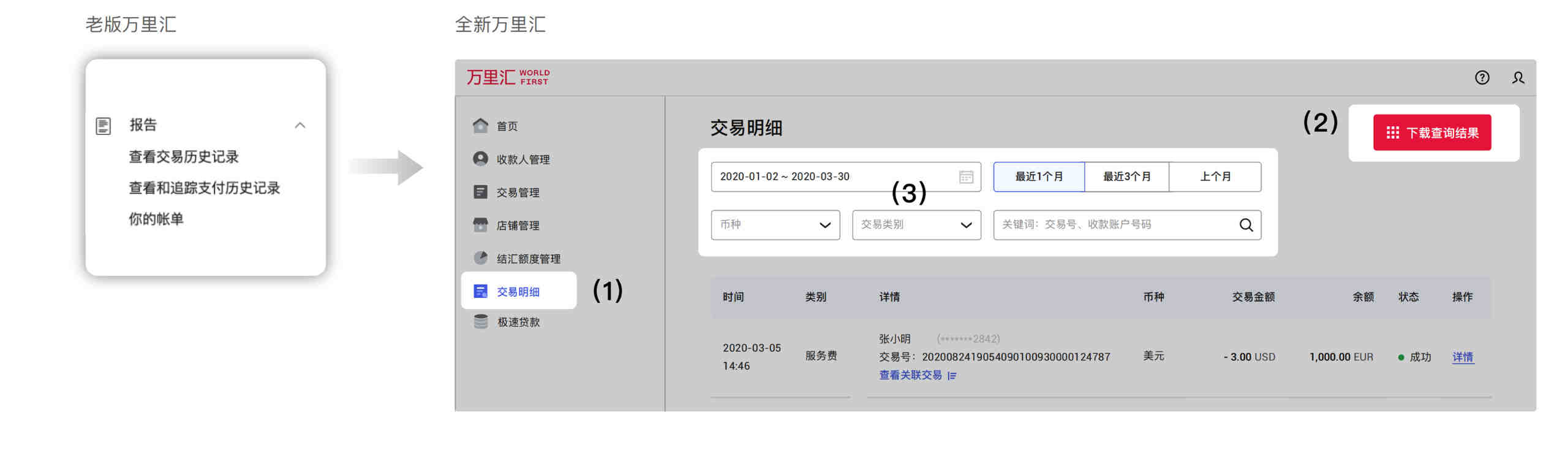Click the transaction number 2020082419054090100930000124787
This screenshot has width=1568, height=450.
1016,357
